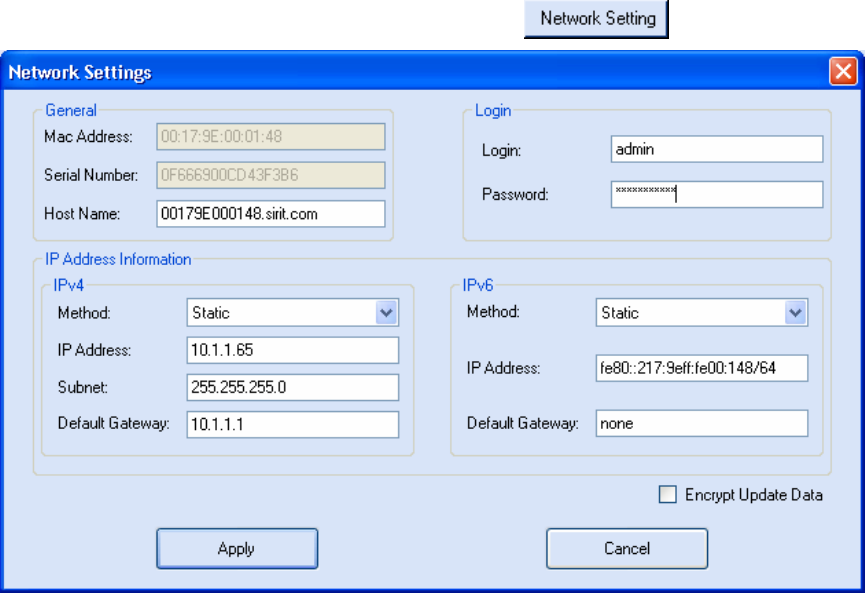Click the Network Setting button above the dialog
The width and height of the screenshot is (865, 593).
pyautogui.click(x=596, y=19)
